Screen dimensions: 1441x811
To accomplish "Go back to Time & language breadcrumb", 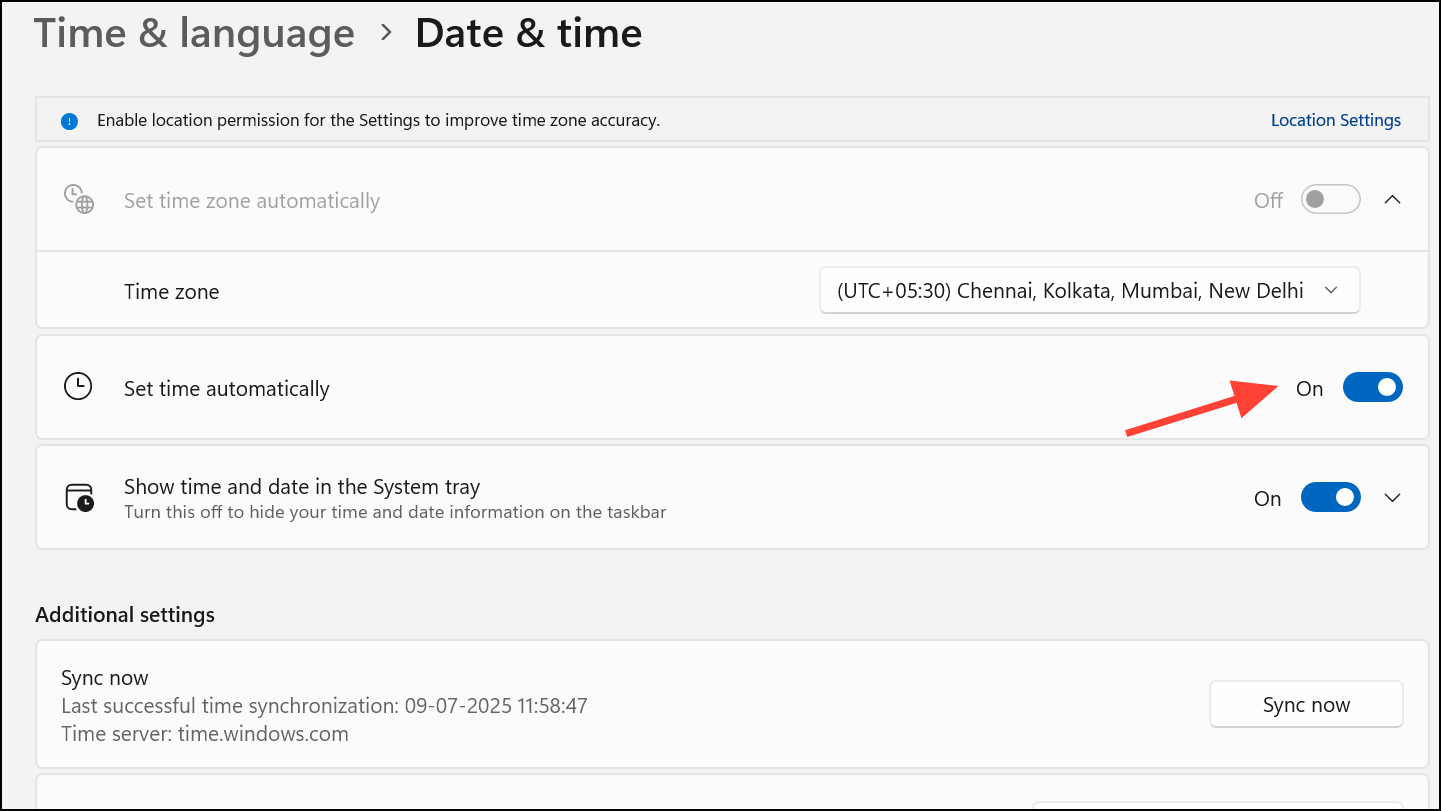I will click(x=194, y=34).
